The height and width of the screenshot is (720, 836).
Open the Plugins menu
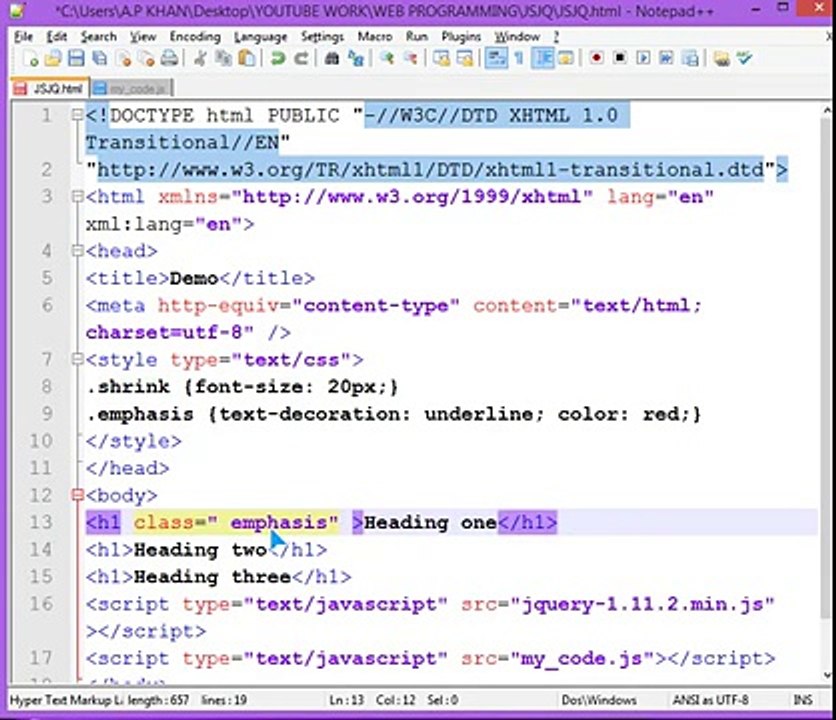point(461,36)
